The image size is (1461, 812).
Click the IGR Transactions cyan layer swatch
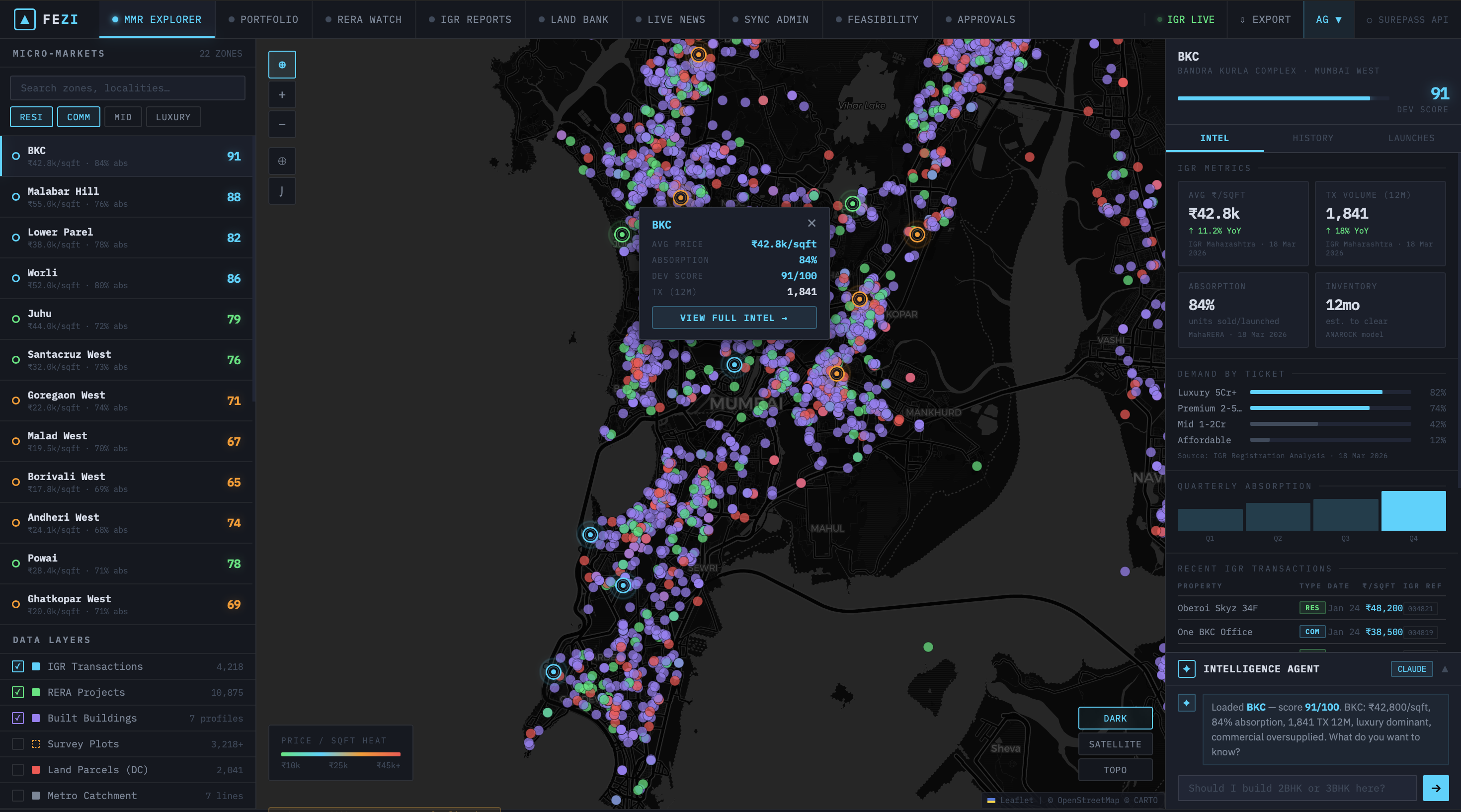[36, 667]
